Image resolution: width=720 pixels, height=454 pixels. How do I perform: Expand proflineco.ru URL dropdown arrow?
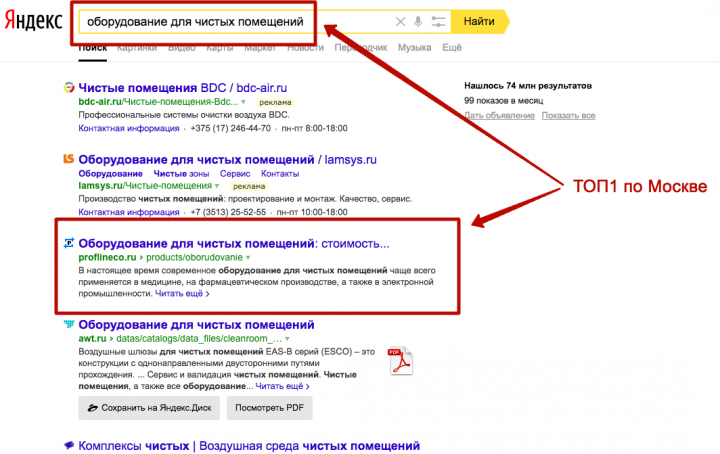click(x=248, y=258)
